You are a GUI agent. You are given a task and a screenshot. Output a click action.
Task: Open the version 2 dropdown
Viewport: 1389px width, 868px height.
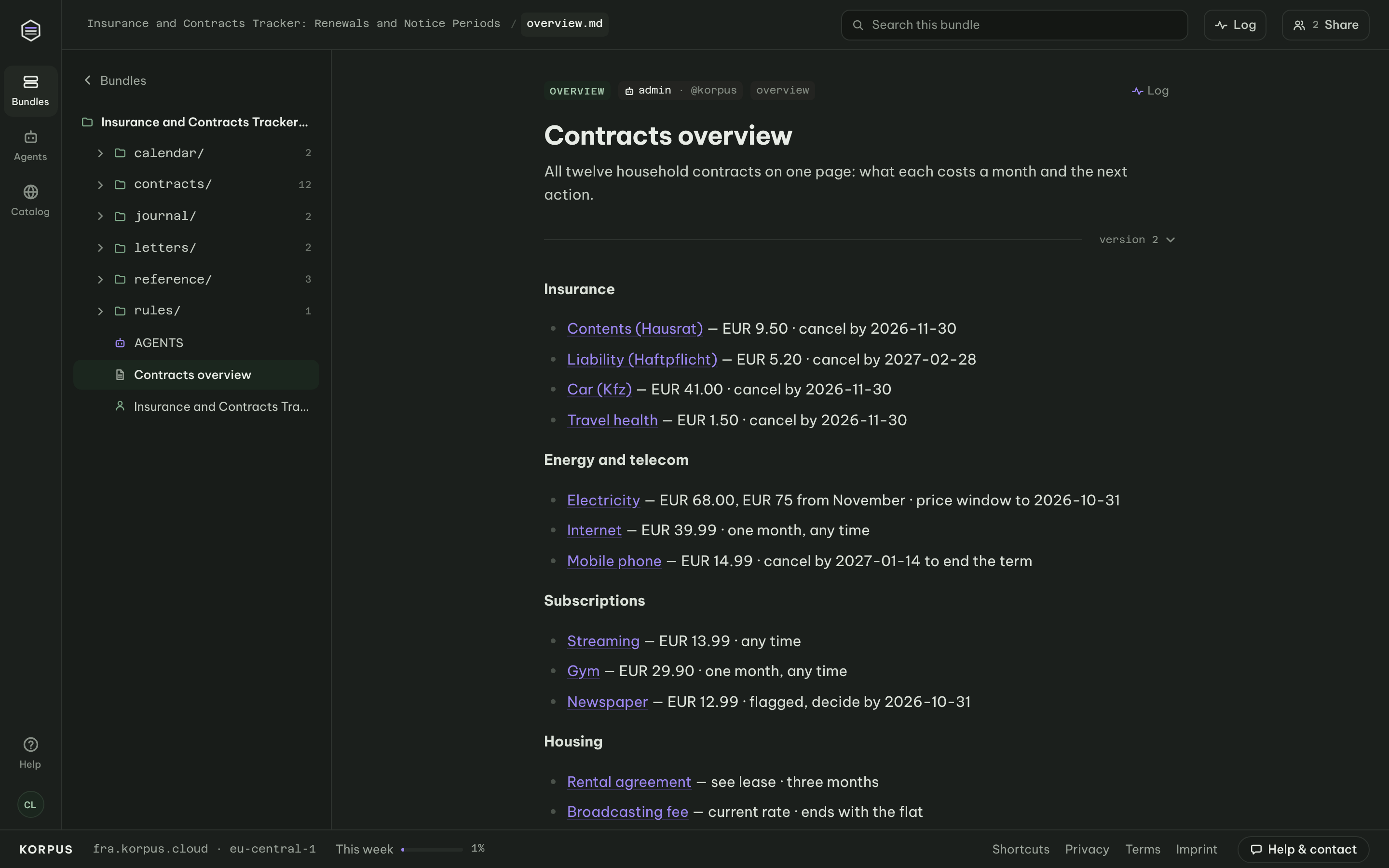pos(1137,240)
